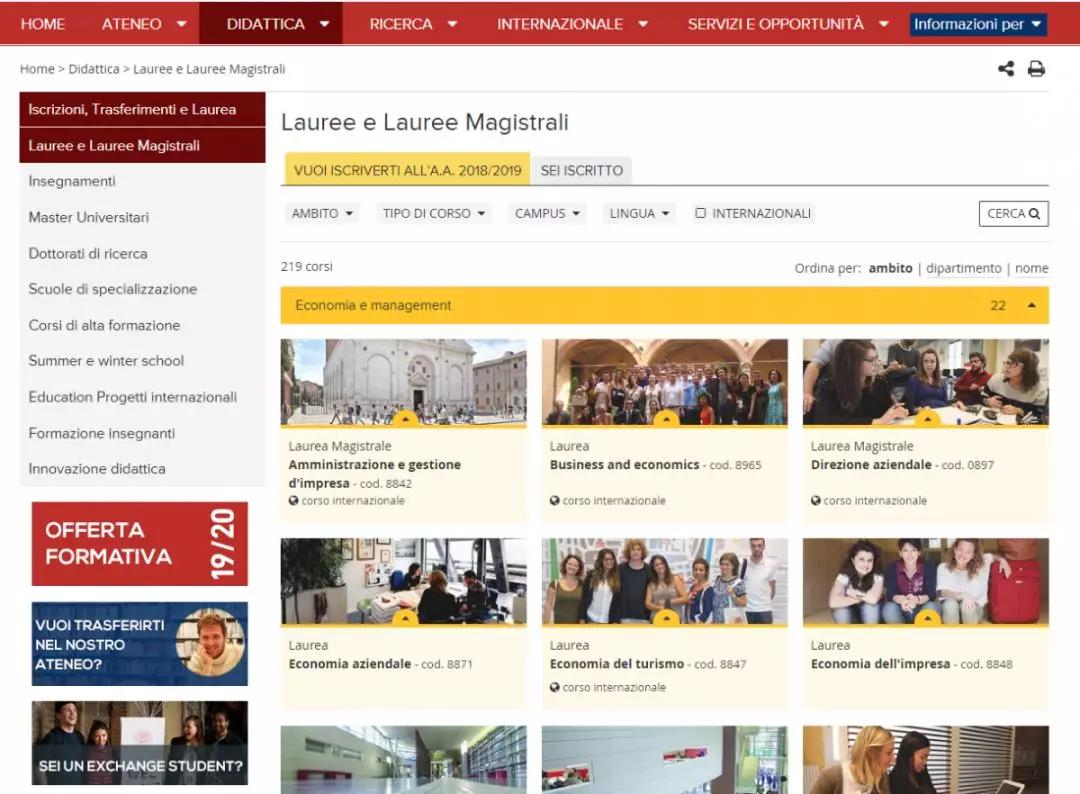Viewport: 1080px width, 794px height.
Task: Click the arrow badge on Economia dell'impresa photo
Action: pyautogui.click(x=926, y=618)
